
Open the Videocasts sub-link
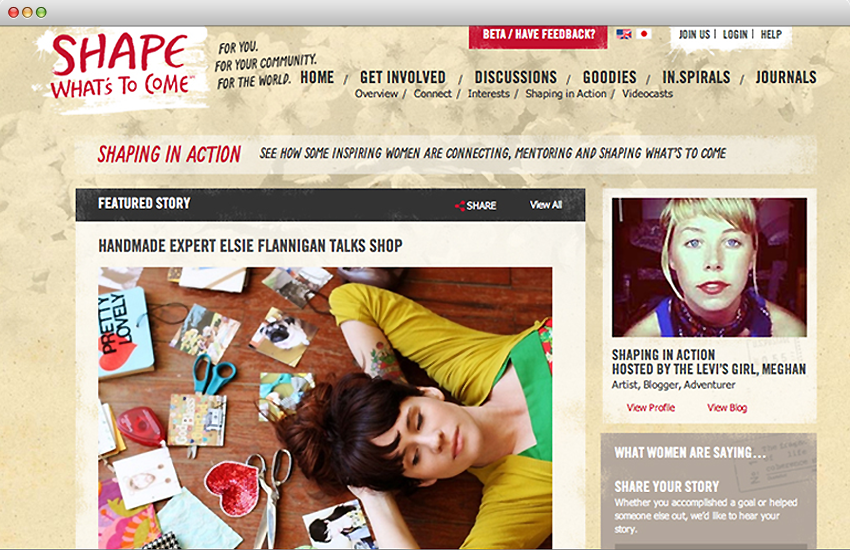click(x=647, y=94)
